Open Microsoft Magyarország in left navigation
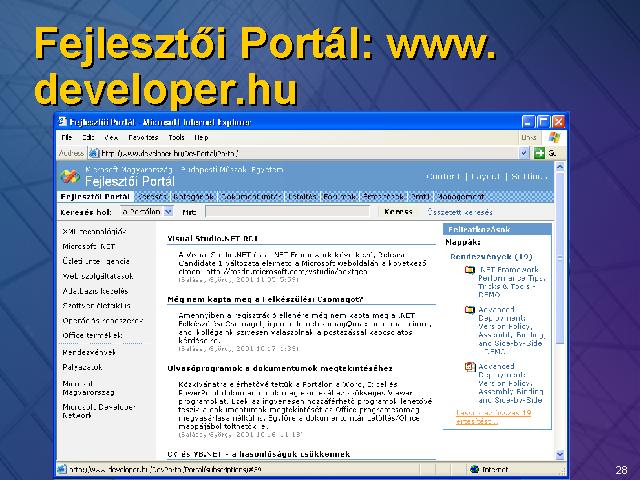This screenshot has height=480, width=640. [88, 388]
